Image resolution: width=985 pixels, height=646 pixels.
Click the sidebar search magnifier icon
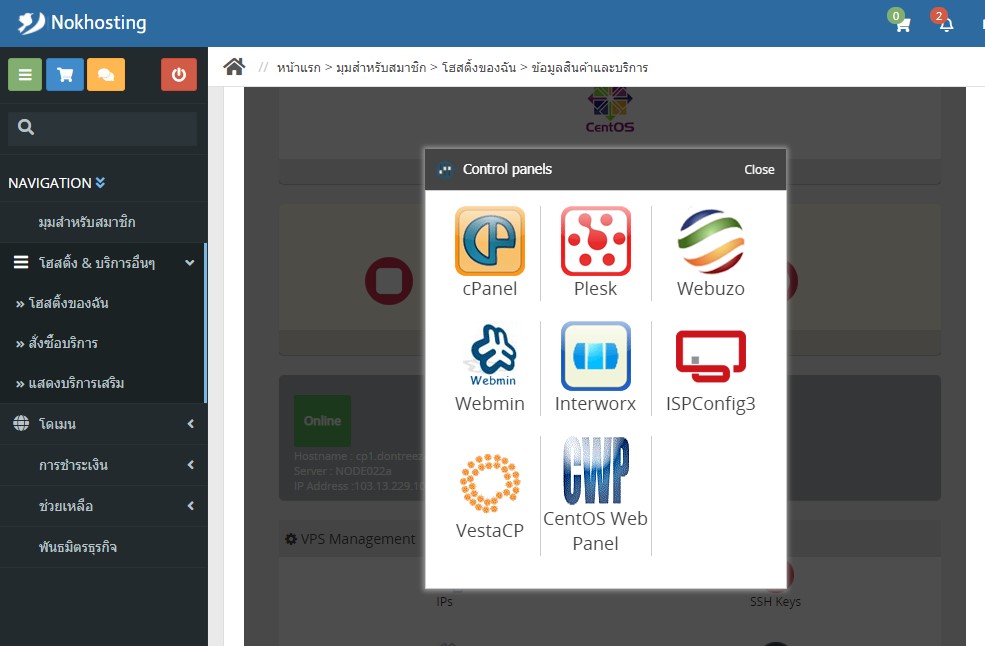tap(26, 128)
